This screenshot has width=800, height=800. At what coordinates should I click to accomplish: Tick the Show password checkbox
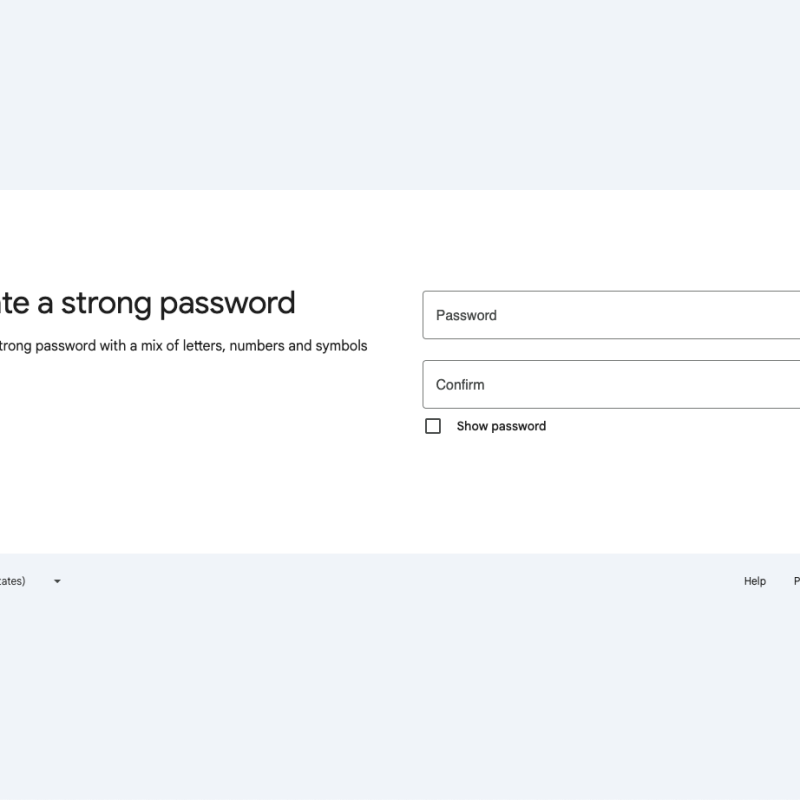click(x=433, y=426)
